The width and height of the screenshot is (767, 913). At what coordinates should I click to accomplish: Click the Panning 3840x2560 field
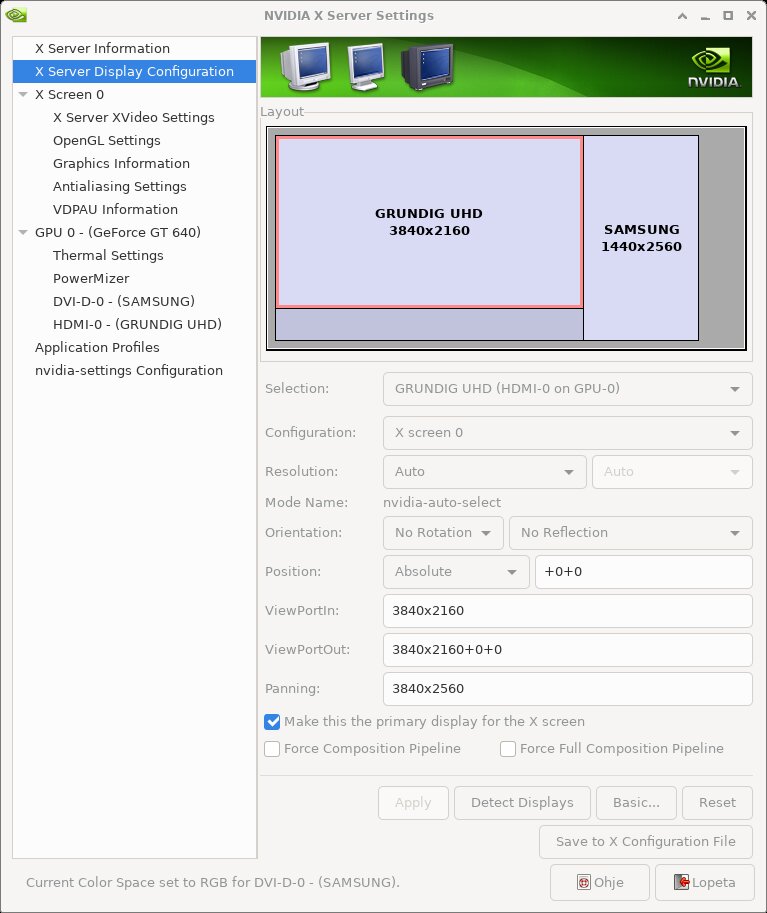[x=567, y=689]
